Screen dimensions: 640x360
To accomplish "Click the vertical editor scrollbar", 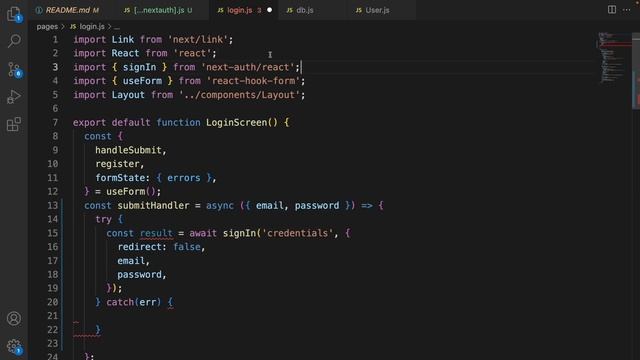I will [x=636, y=72].
